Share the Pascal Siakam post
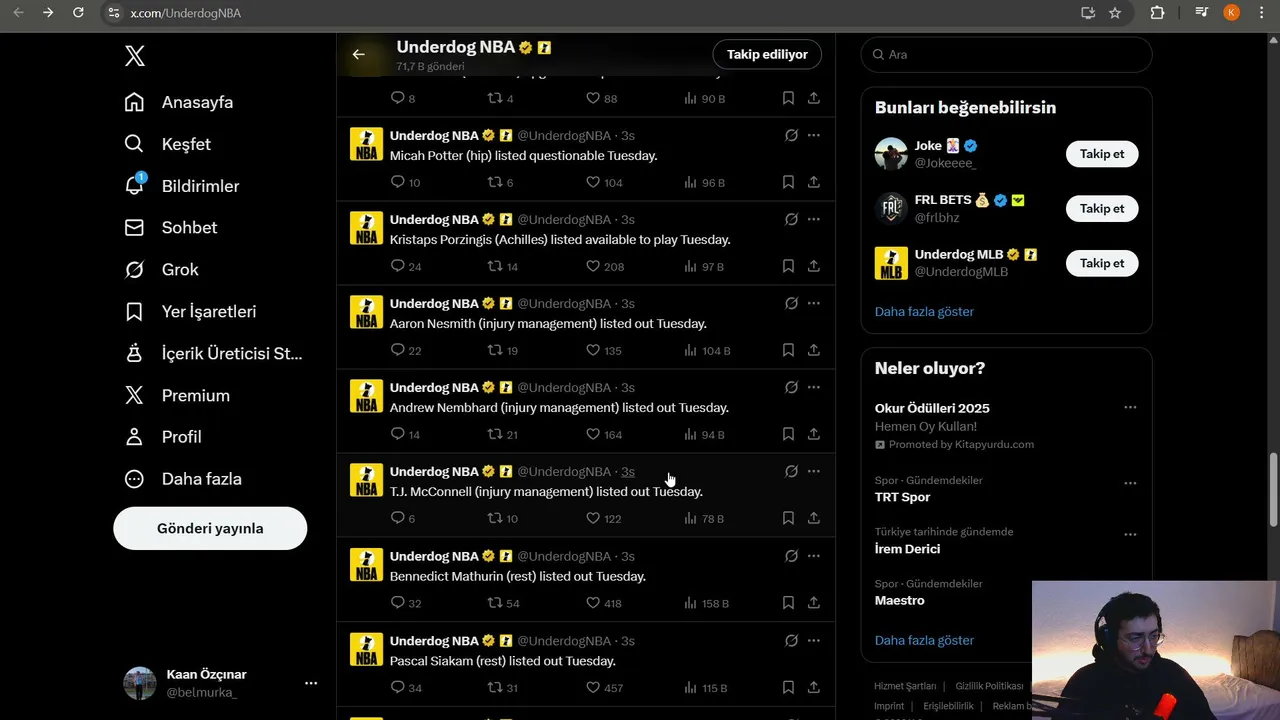This screenshot has width=1280, height=720. click(814, 687)
